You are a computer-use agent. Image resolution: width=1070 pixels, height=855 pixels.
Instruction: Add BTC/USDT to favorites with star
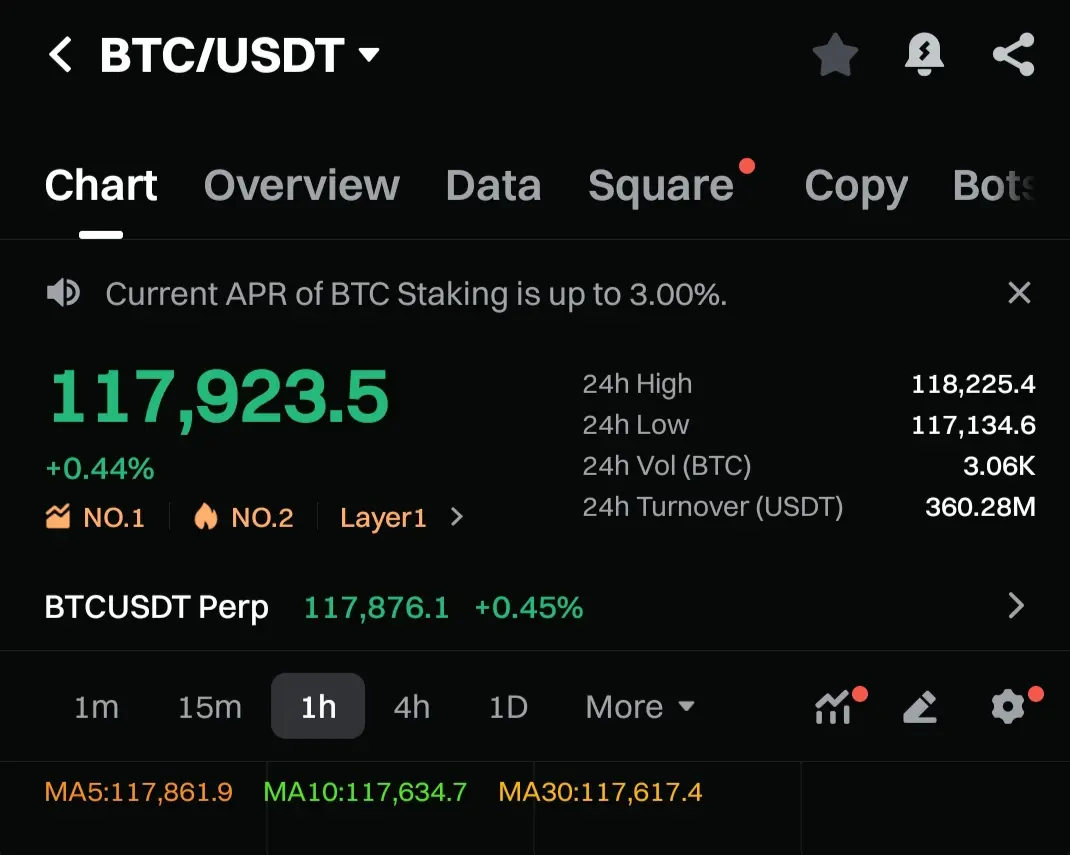(835, 55)
